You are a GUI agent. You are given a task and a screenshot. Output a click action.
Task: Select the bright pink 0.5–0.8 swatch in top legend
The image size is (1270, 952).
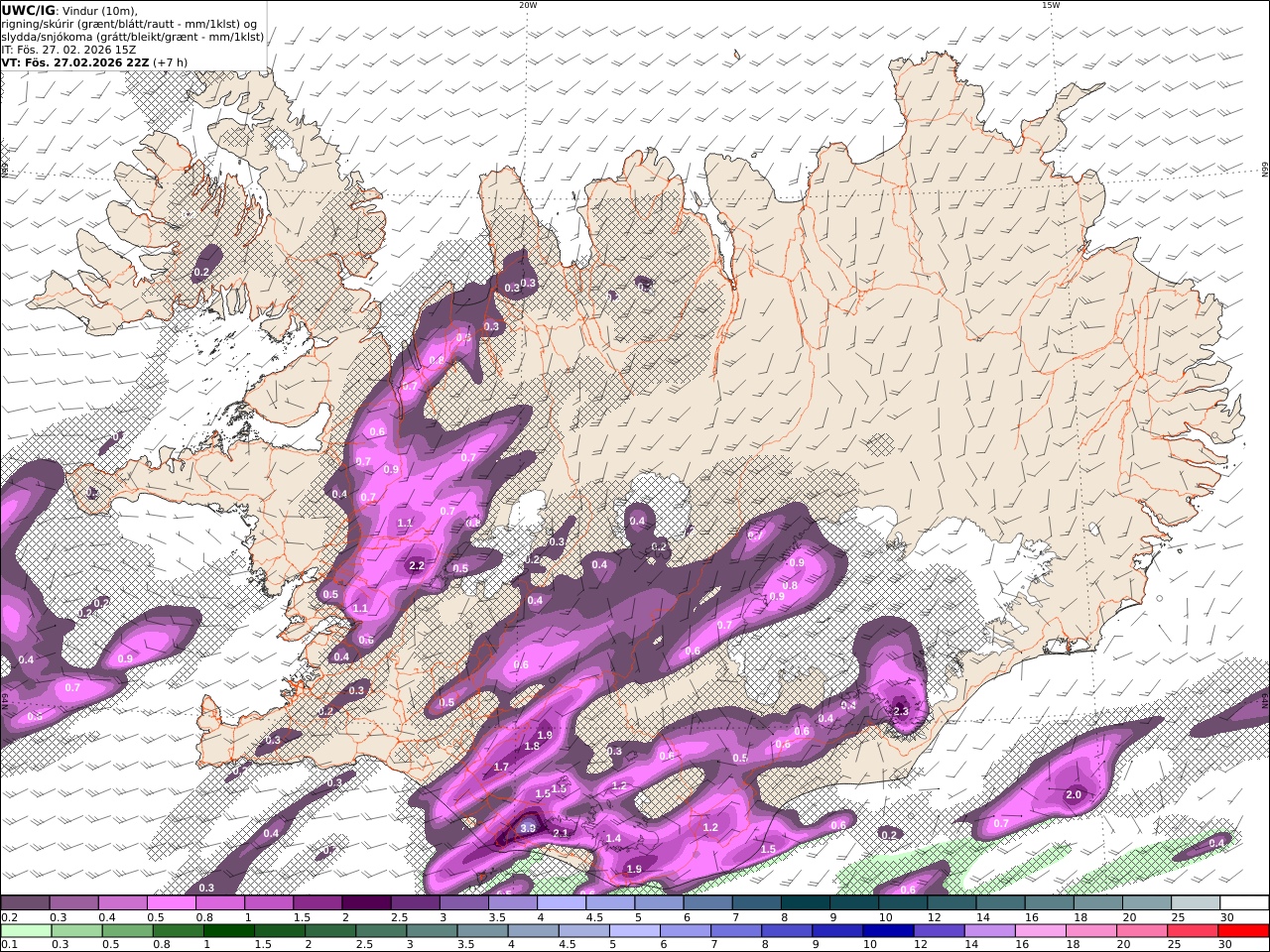(x=171, y=903)
